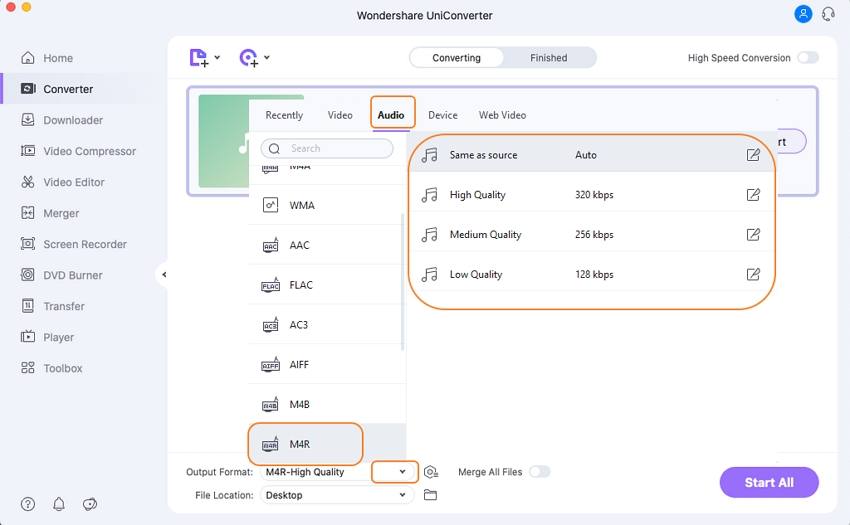The height and width of the screenshot is (525, 850).
Task: Open the Output Format dropdown
Action: (x=402, y=472)
